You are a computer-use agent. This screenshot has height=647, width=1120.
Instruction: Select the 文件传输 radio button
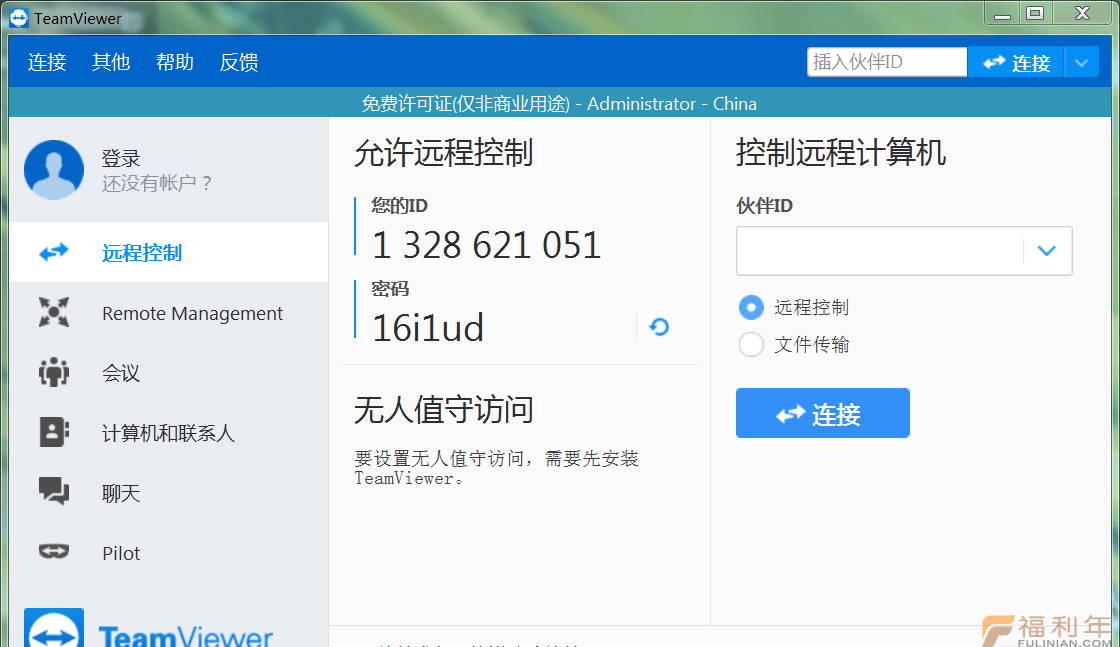(x=751, y=345)
